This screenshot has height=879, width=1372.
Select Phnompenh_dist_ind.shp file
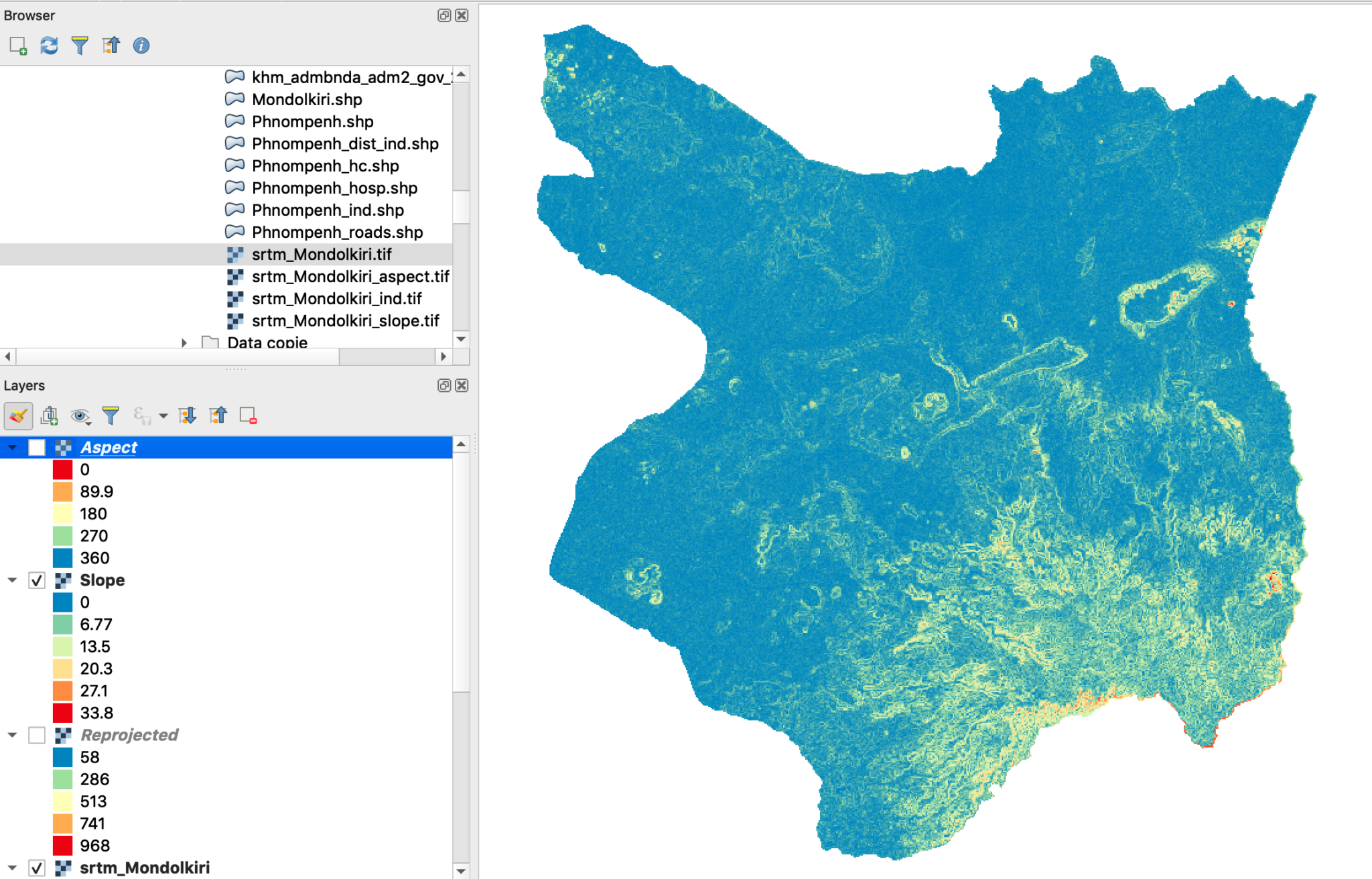[x=345, y=144]
